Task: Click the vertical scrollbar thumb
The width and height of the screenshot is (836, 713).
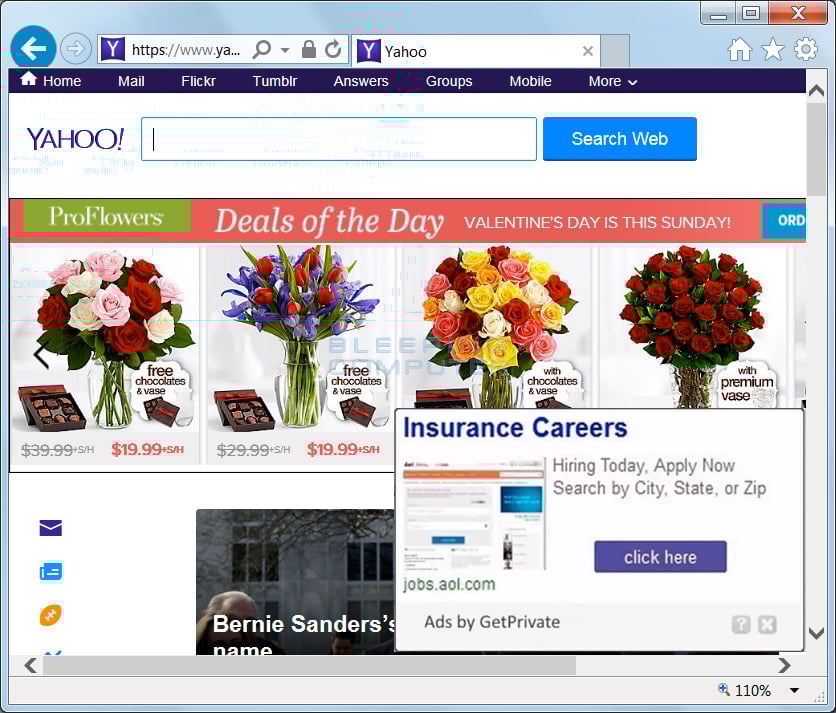Action: [x=816, y=150]
